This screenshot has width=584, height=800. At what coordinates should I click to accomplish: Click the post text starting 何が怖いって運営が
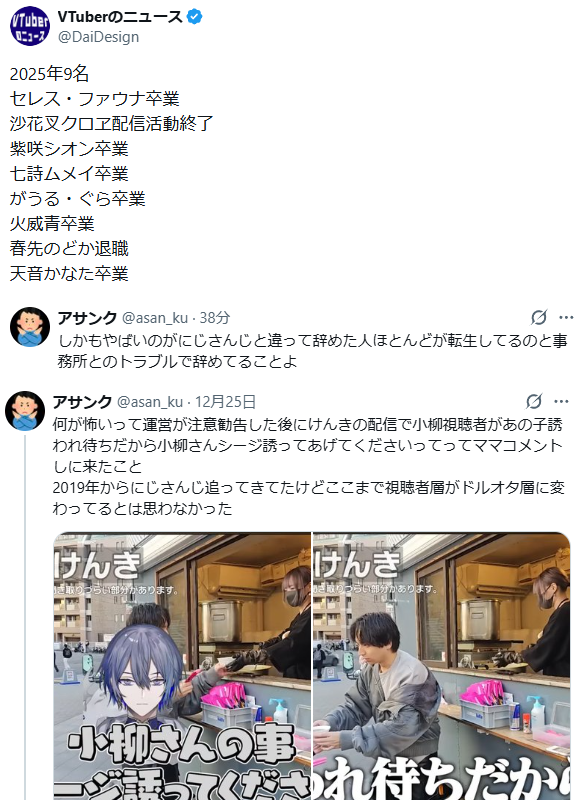[x=309, y=466]
